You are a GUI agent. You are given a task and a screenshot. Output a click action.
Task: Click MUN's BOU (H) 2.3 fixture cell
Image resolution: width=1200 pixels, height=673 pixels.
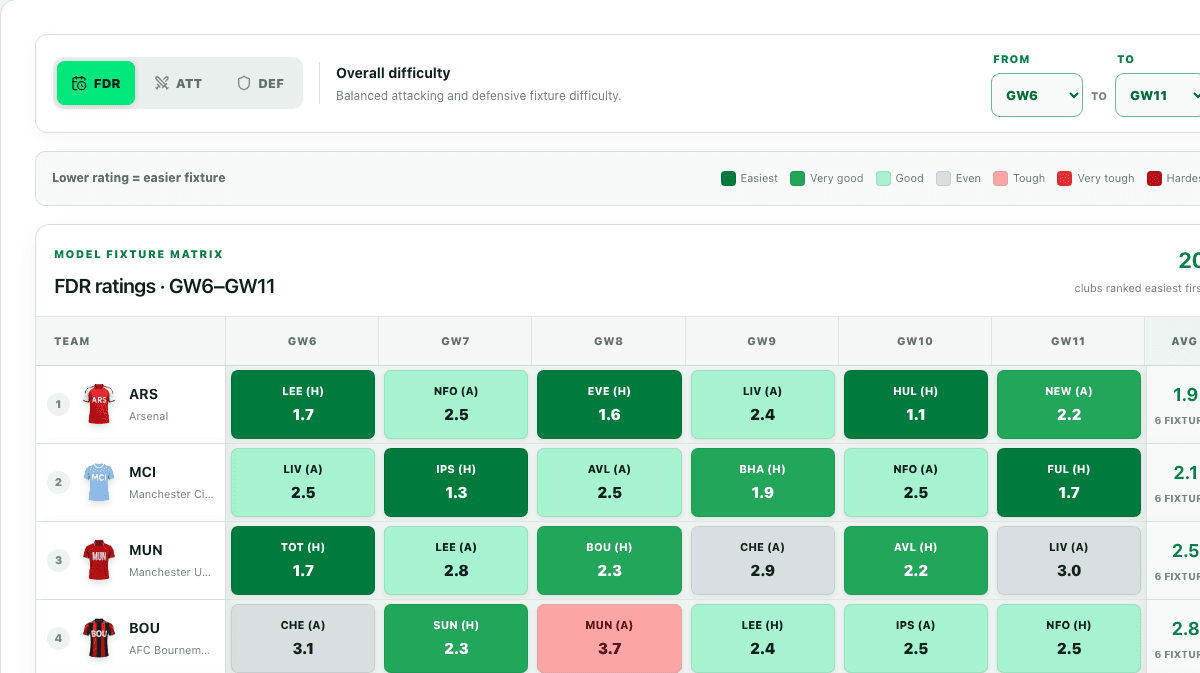pyautogui.click(x=609, y=560)
